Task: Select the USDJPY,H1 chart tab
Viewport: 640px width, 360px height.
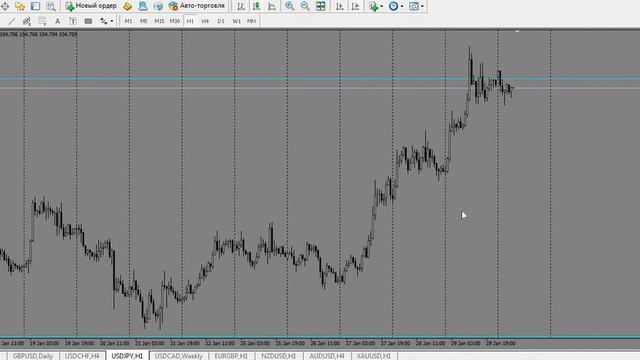Action: pos(127,356)
